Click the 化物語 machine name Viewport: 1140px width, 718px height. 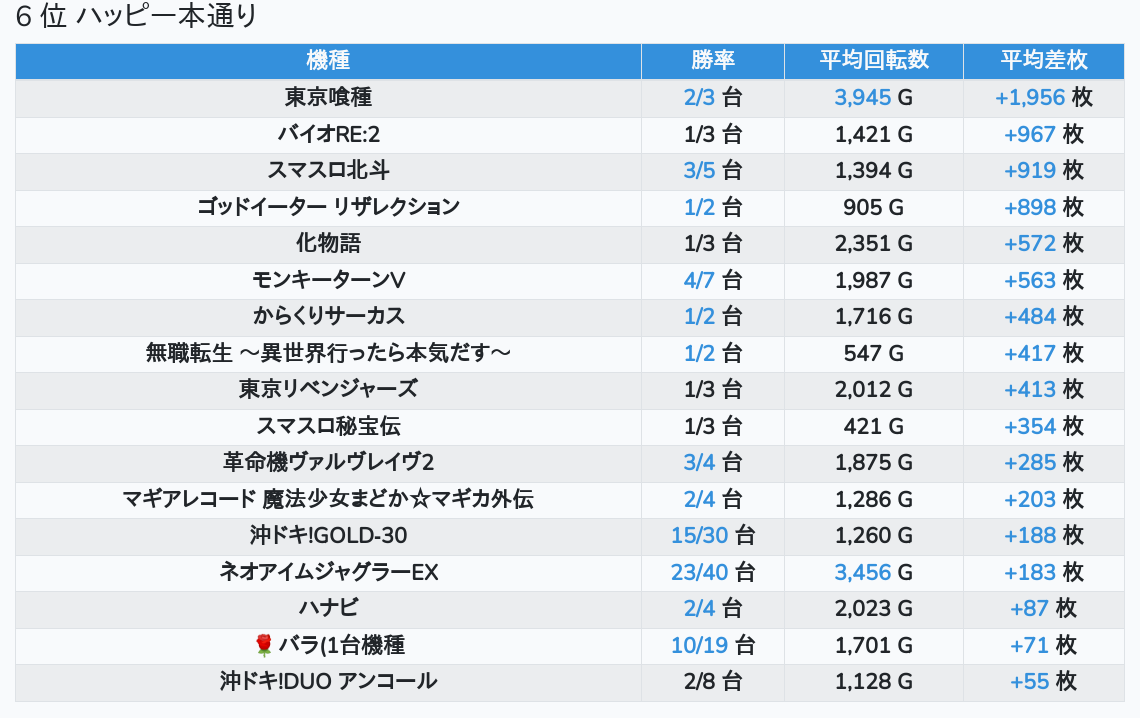coord(328,244)
